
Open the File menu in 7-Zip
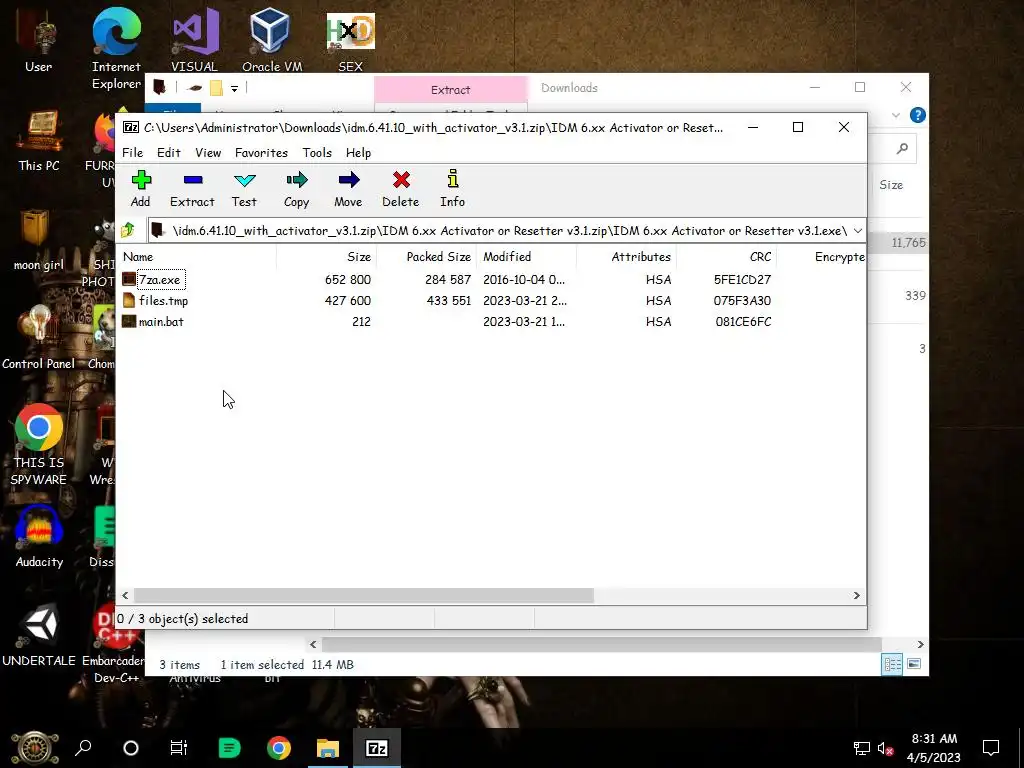click(133, 153)
